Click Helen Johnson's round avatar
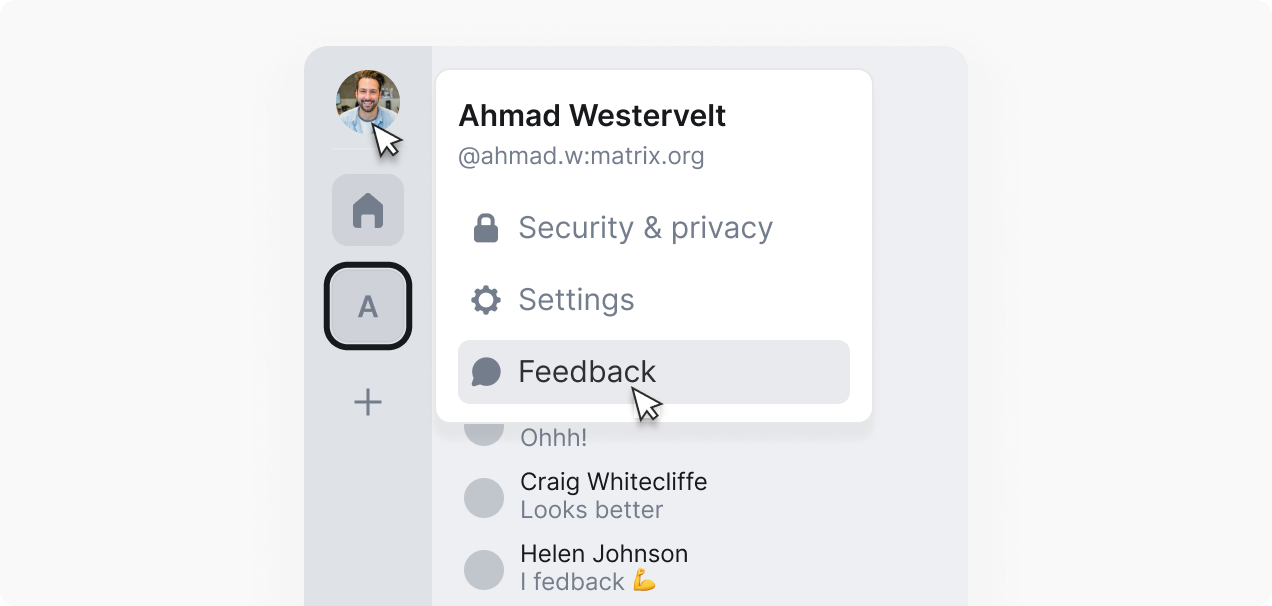 click(x=484, y=569)
